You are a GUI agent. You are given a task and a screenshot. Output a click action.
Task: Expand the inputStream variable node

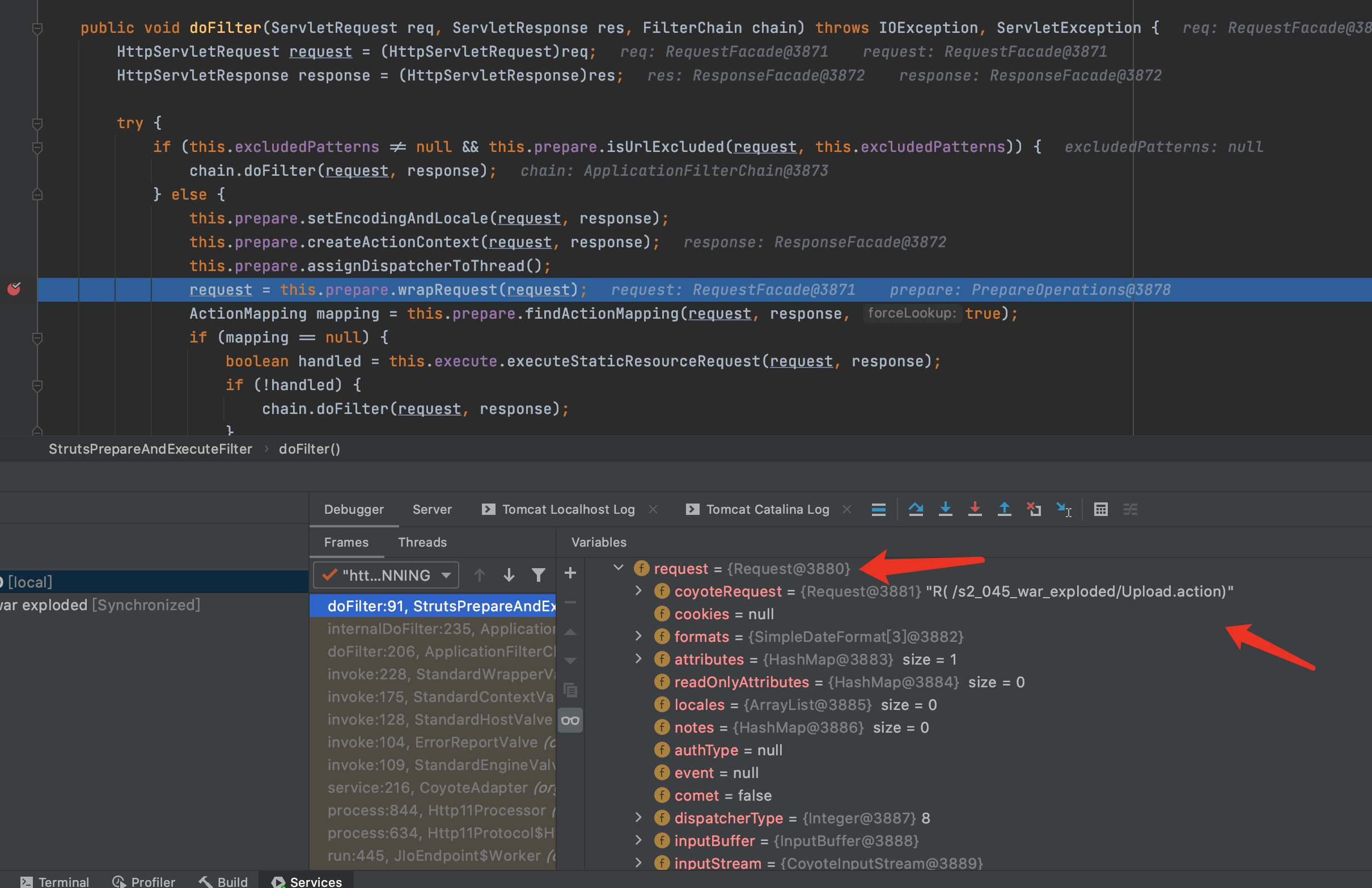point(638,862)
